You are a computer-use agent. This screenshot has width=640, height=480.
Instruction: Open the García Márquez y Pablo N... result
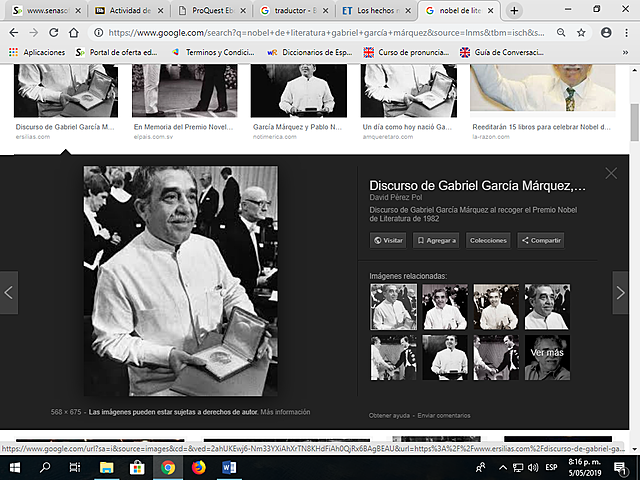pos(299,91)
